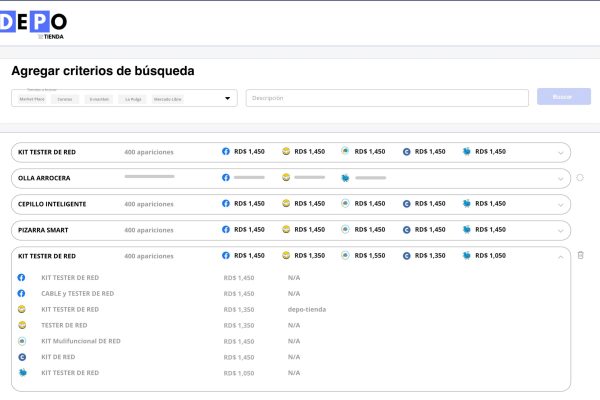The height and width of the screenshot is (400, 600).
Task: Collapse the expanded KIT TESTER DE RED row
Action: [561, 256]
